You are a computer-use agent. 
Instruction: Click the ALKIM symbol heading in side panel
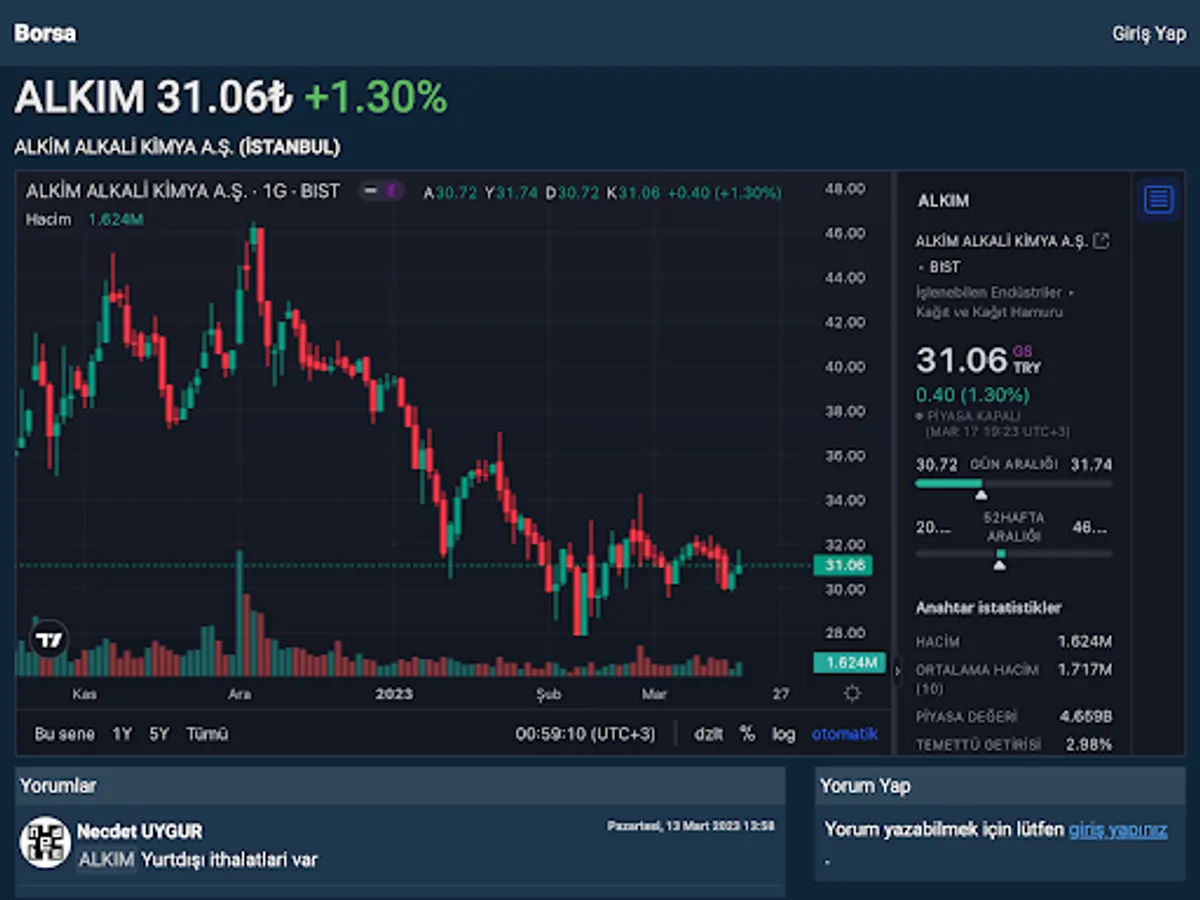coord(943,201)
